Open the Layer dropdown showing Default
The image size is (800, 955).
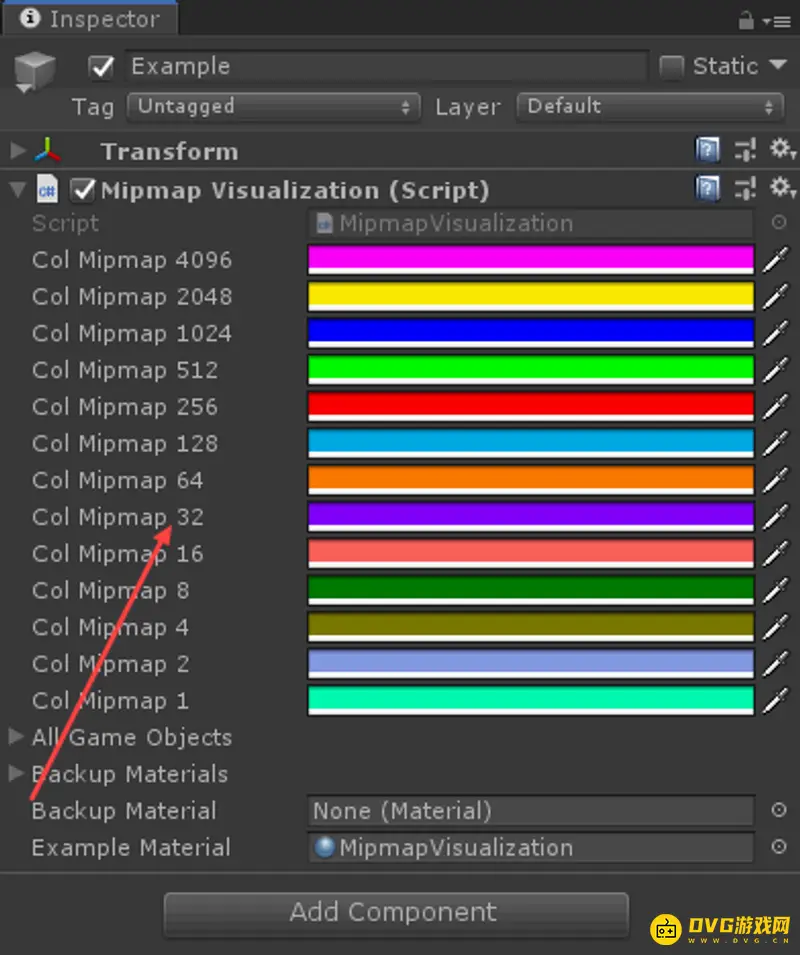click(649, 107)
